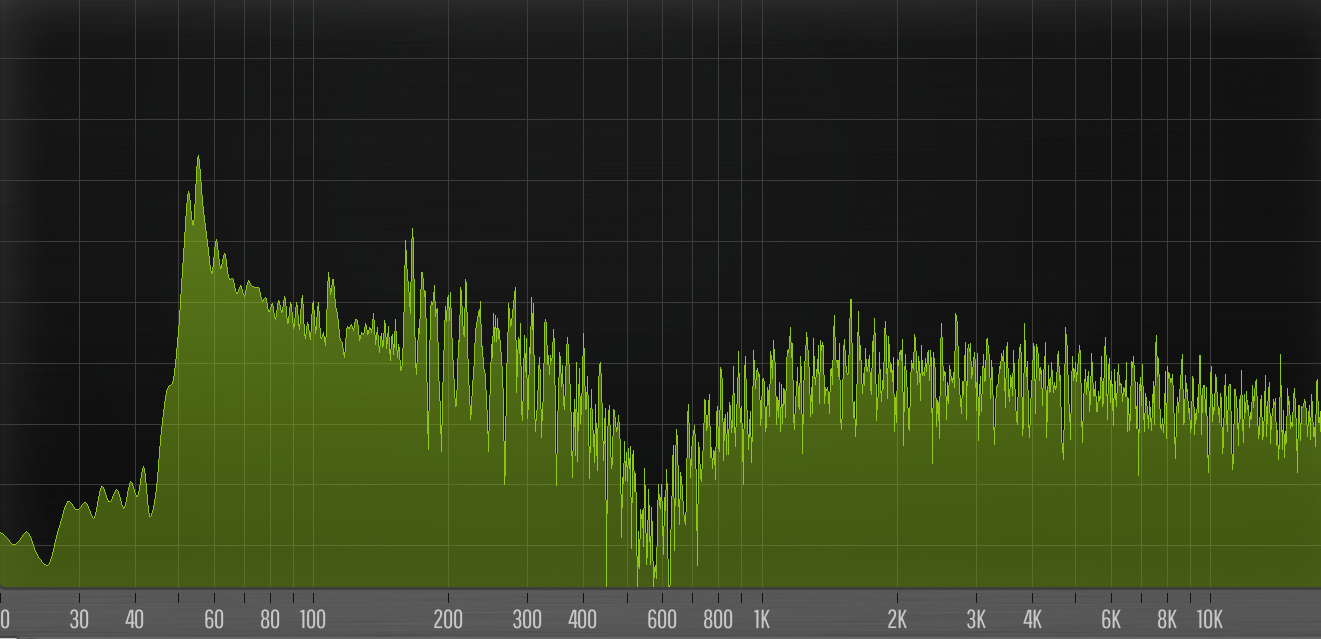The image size is (1321, 639).
Task: Click the 8K frequency axis label
Action: click(x=1167, y=619)
